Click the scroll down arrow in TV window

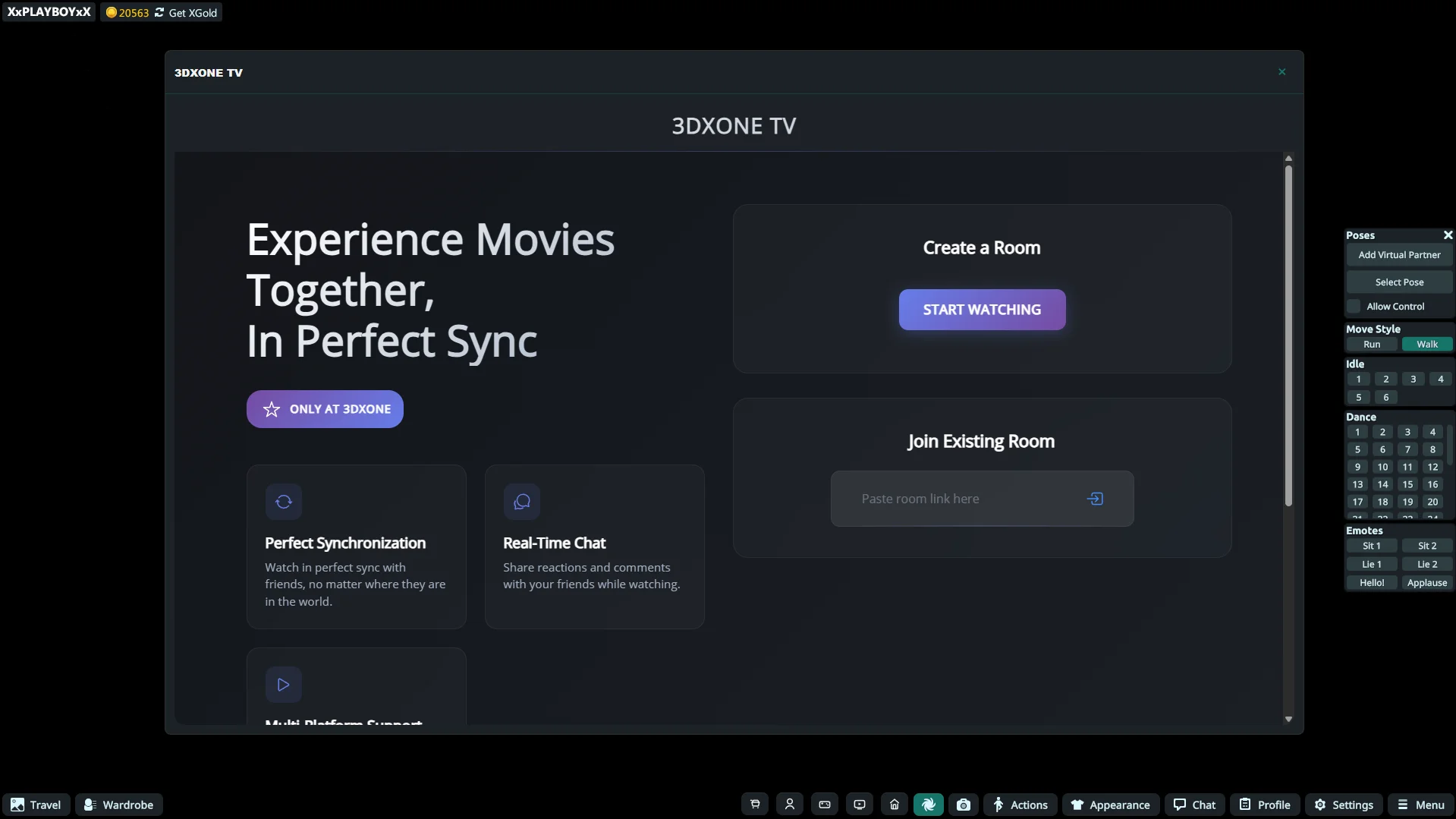(x=1288, y=720)
